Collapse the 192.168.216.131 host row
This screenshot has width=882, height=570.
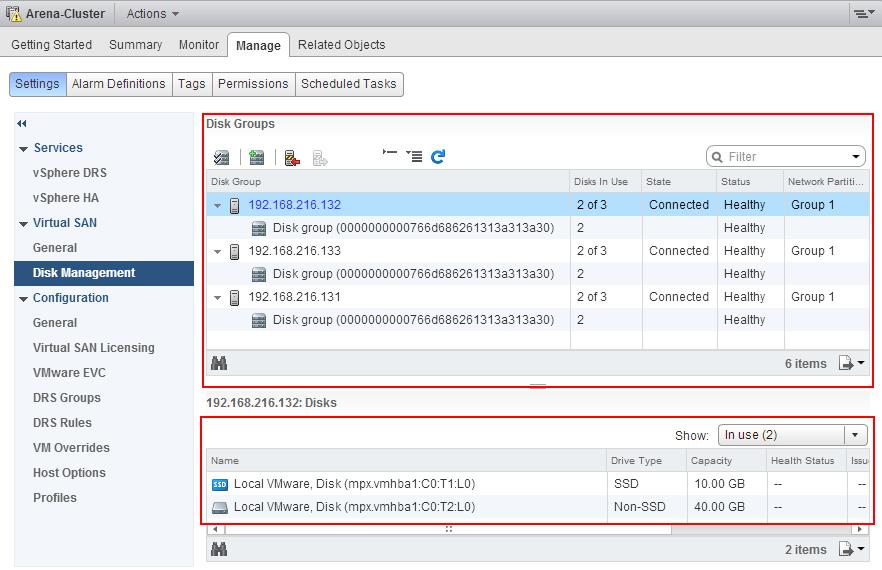[x=217, y=298]
